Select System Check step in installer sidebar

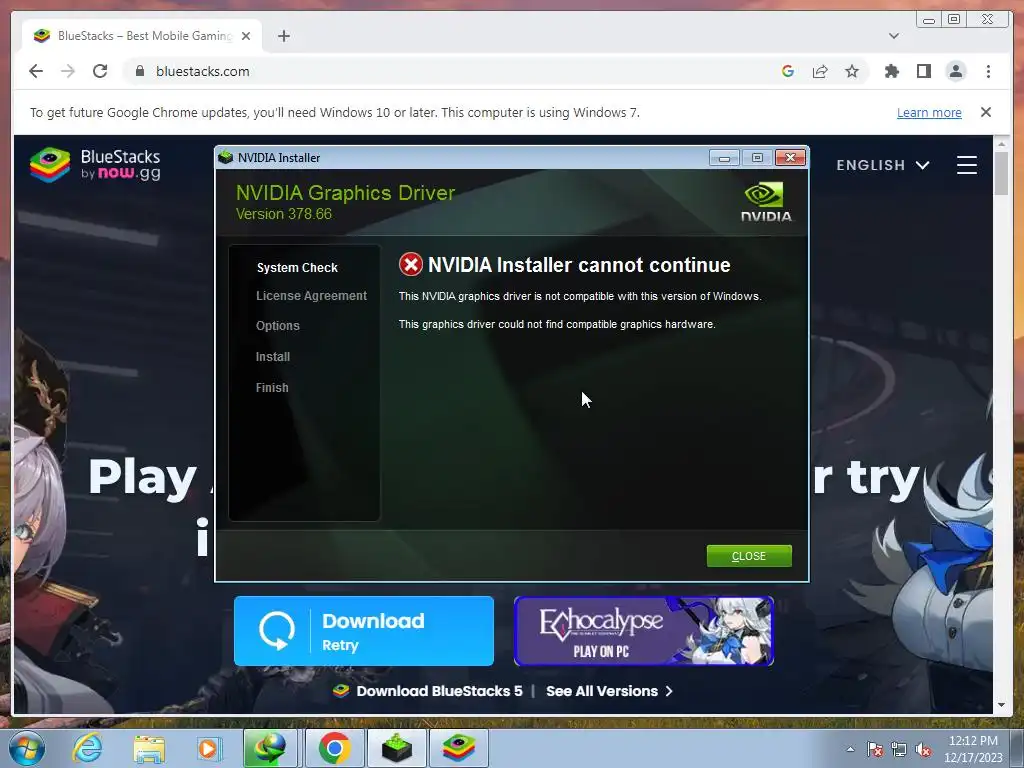pos(297,268)
